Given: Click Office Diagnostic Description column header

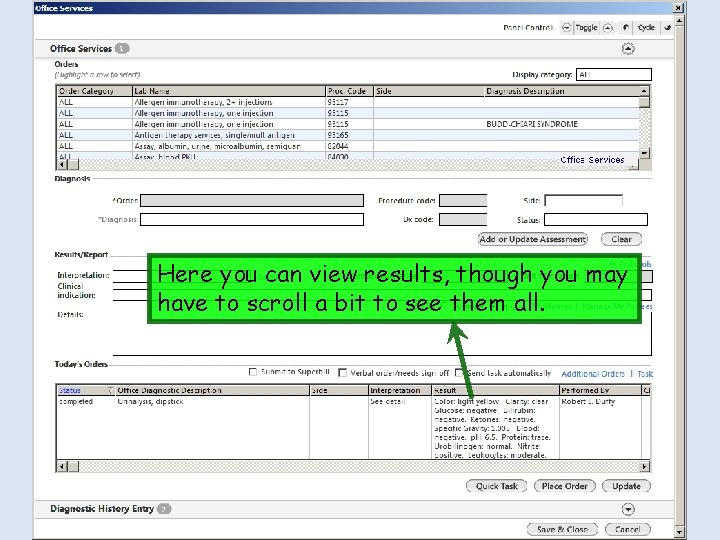Looking at the screenshot, I should pos(212,390).
